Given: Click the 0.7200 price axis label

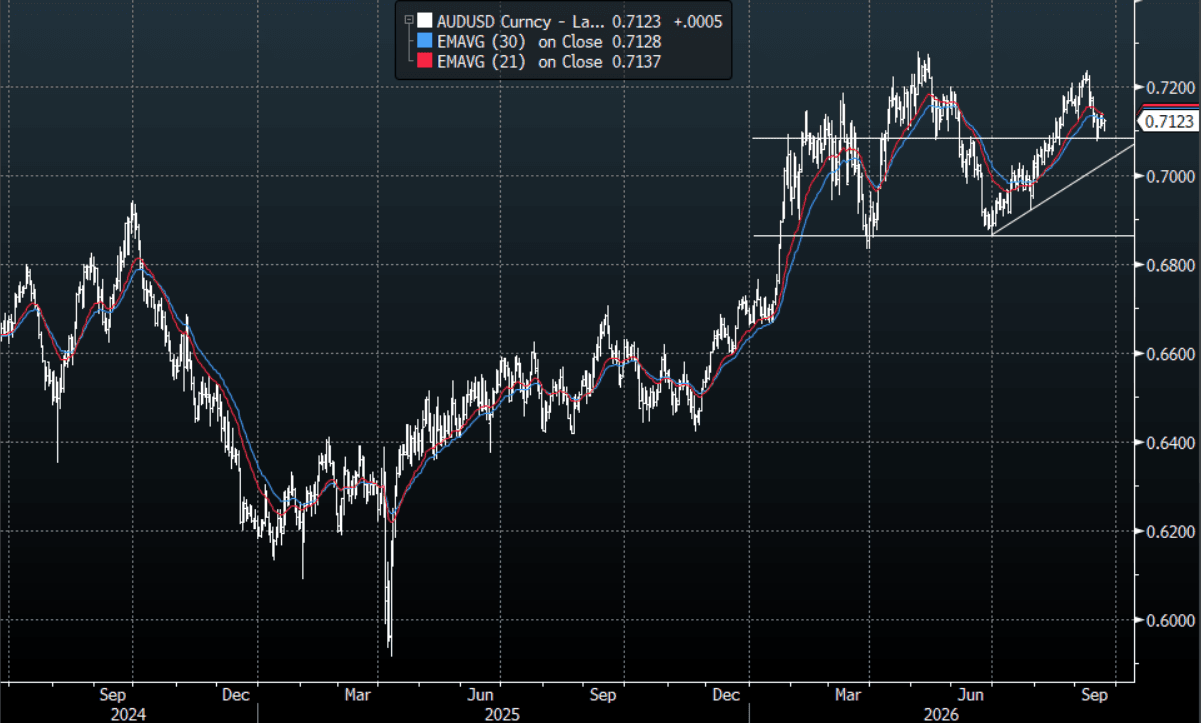Looking at the screenshot, I should coord(1170,88).
